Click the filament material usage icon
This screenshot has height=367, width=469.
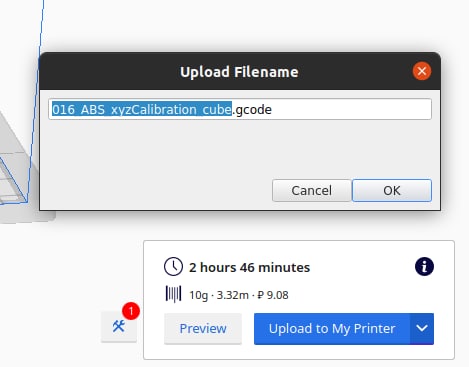point(173,294)
